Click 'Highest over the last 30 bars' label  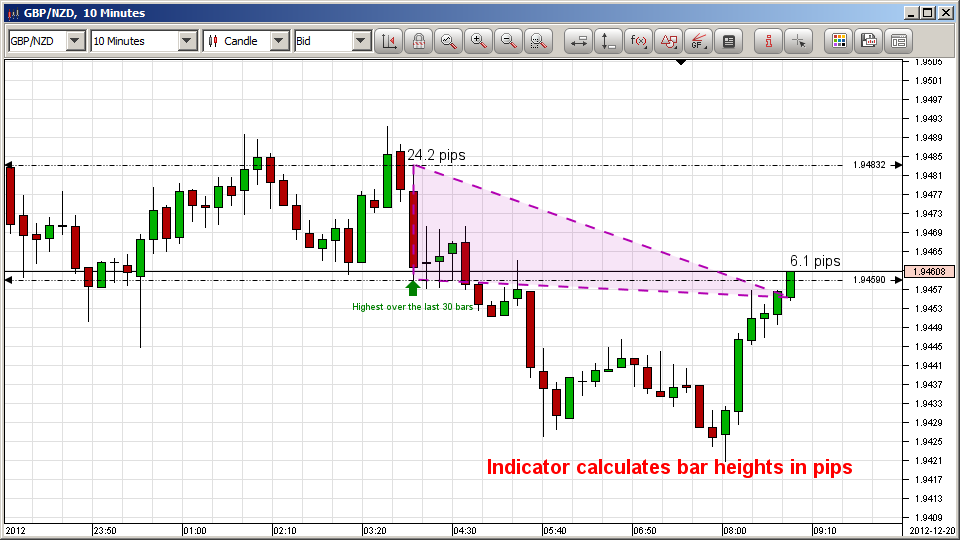click(412, 307)
